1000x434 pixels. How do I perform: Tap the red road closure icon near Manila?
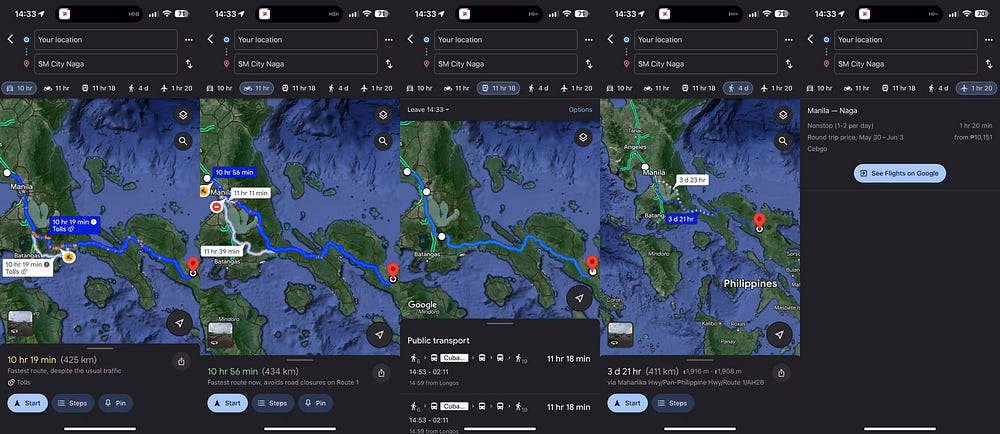[x=217, y=206]
